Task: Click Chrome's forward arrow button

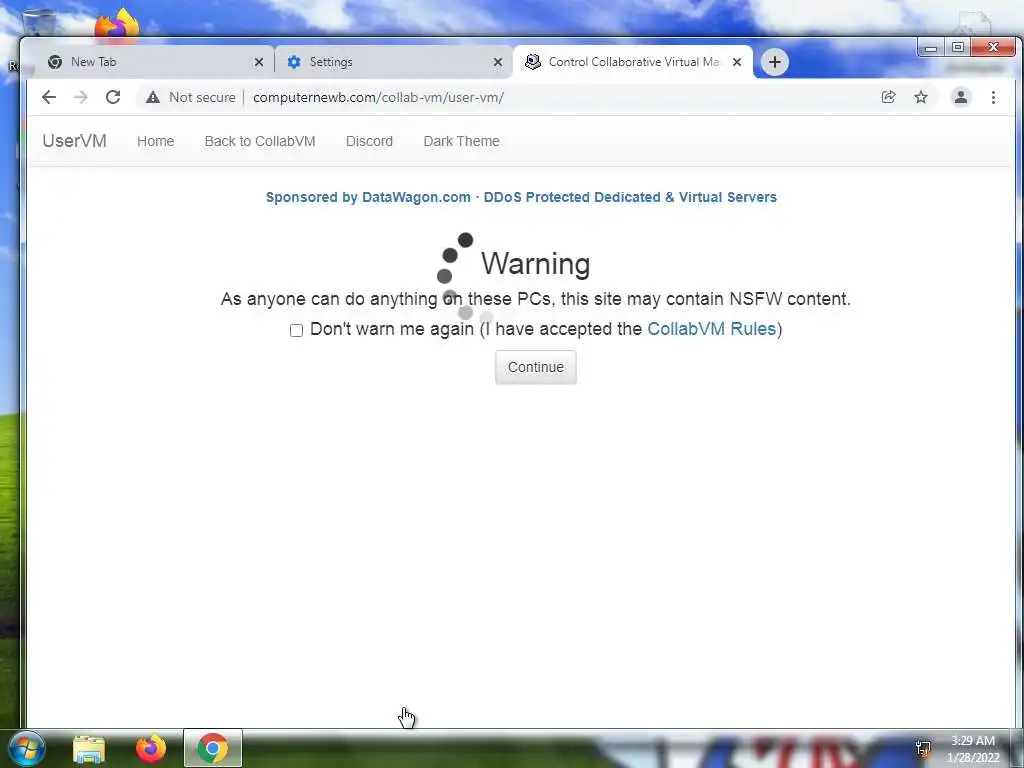Action: pyautogui.click(x=81, y=97)
